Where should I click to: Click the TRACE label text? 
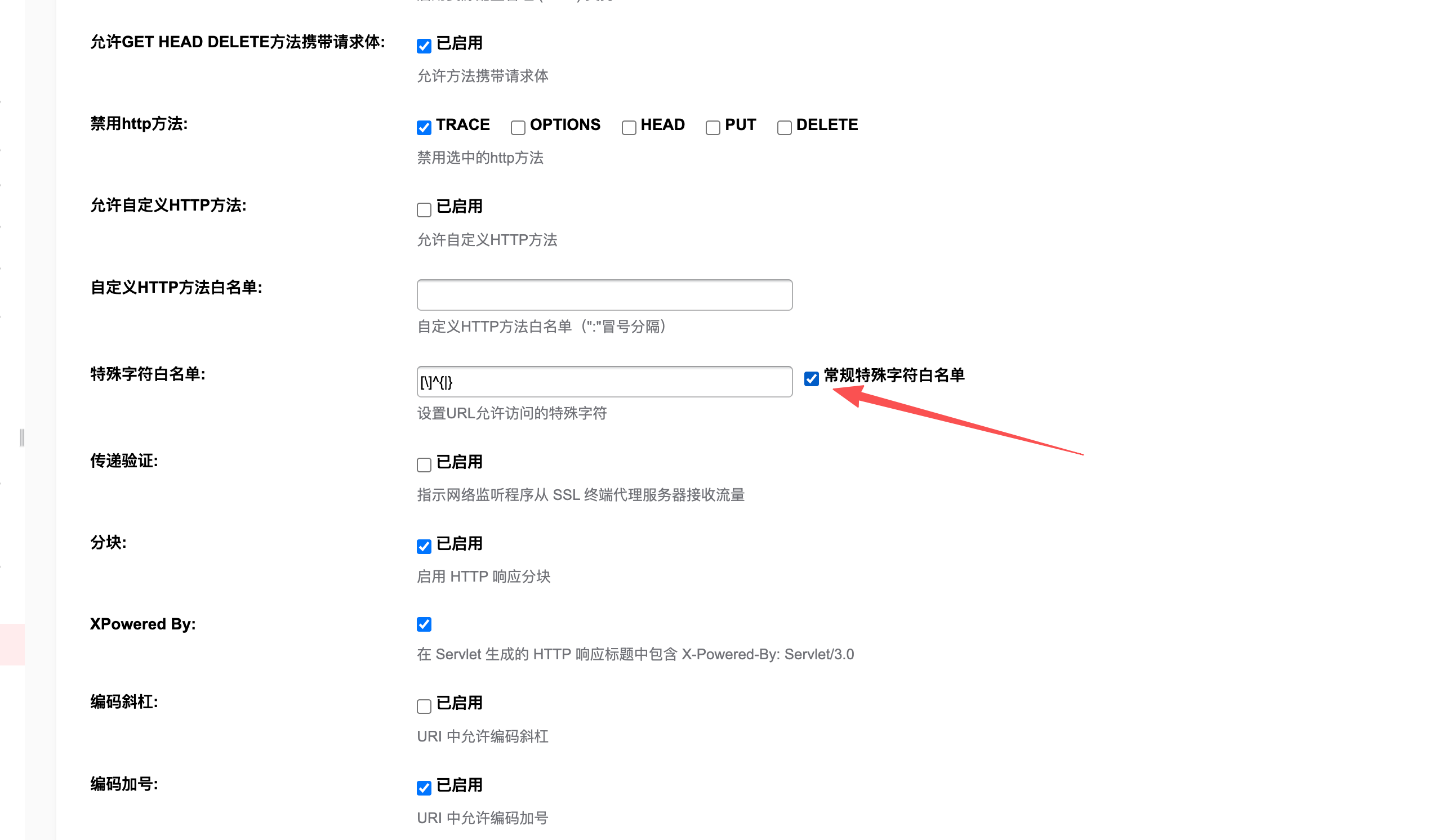[462, 124]
